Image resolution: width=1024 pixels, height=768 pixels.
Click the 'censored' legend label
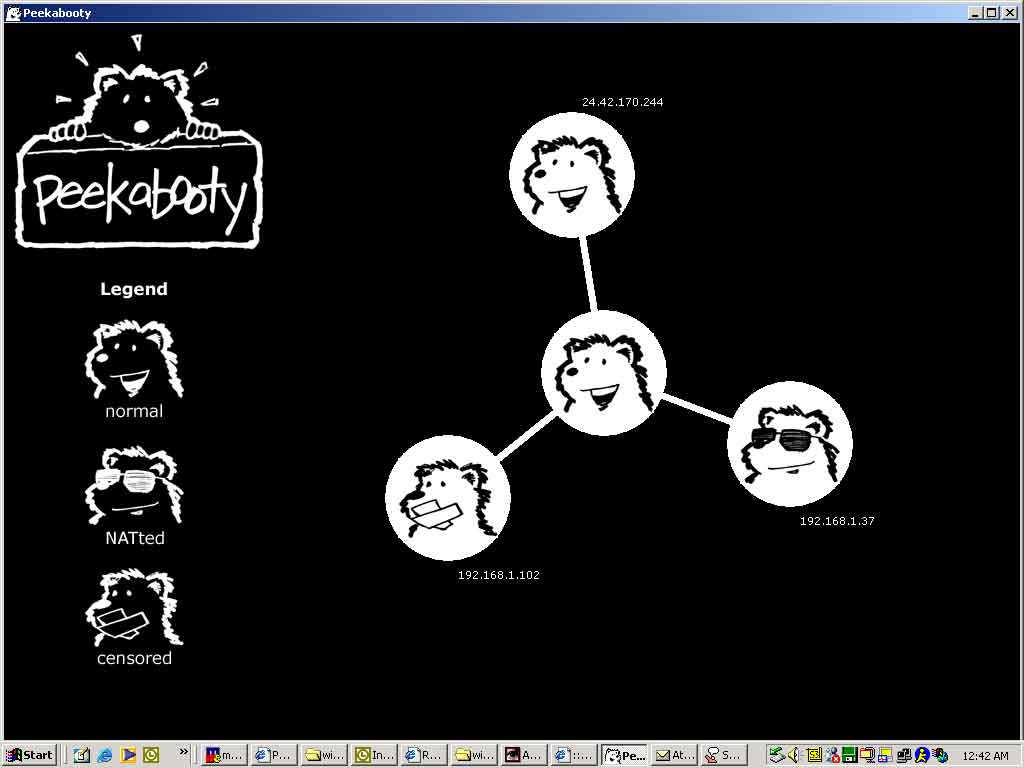pyautogui.click(x=134, y=658)
